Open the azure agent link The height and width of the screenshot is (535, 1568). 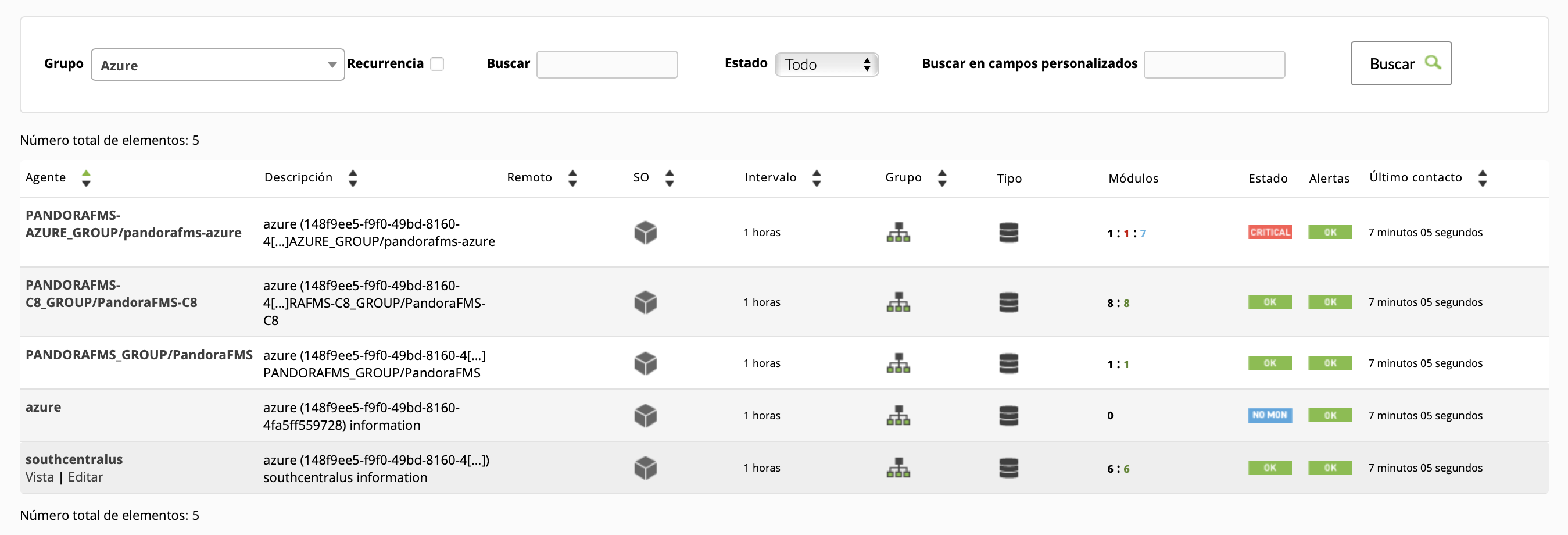(x=43, y=407)
